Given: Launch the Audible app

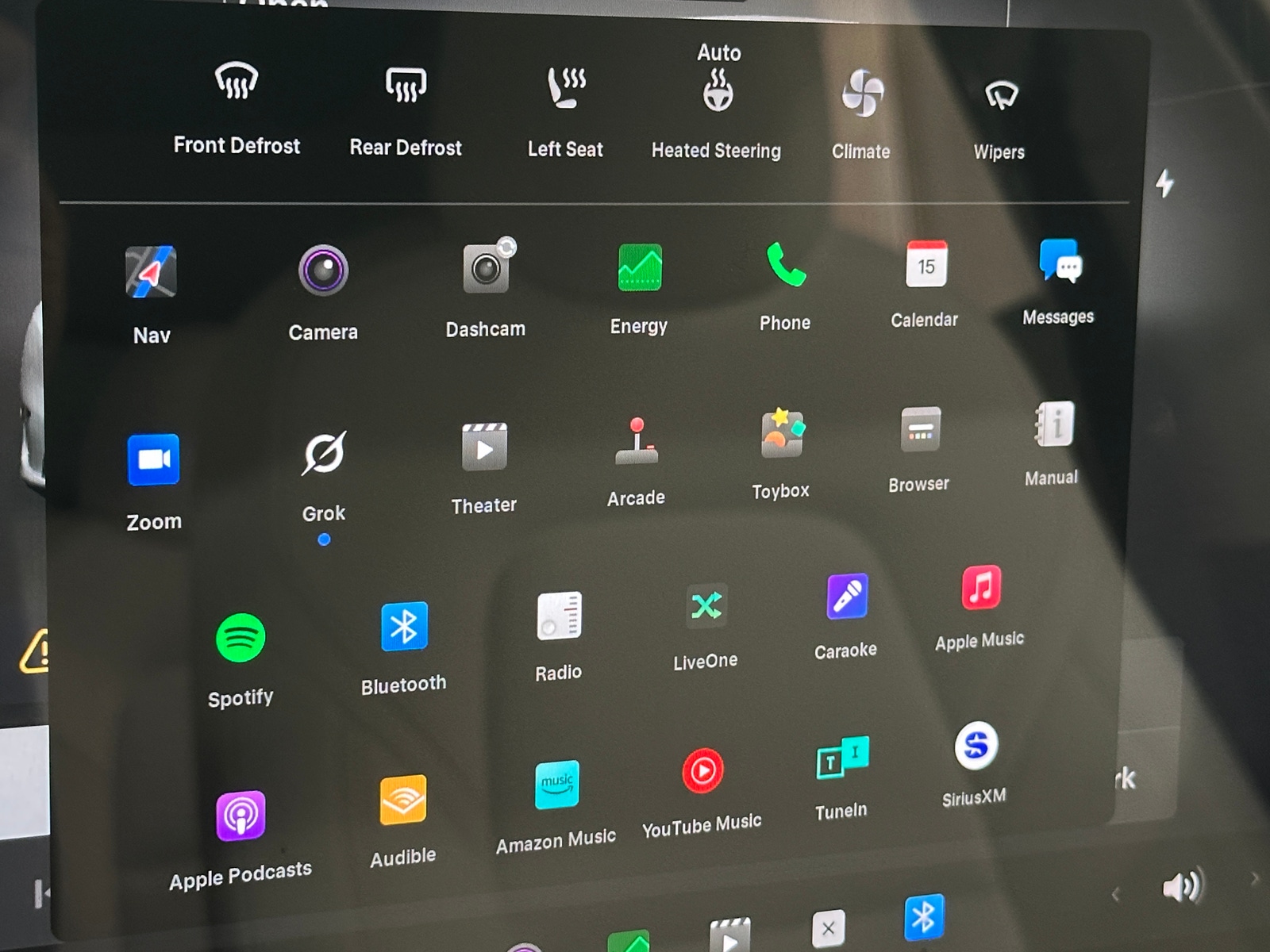Looking at the screenshot, I should (403, 800).
